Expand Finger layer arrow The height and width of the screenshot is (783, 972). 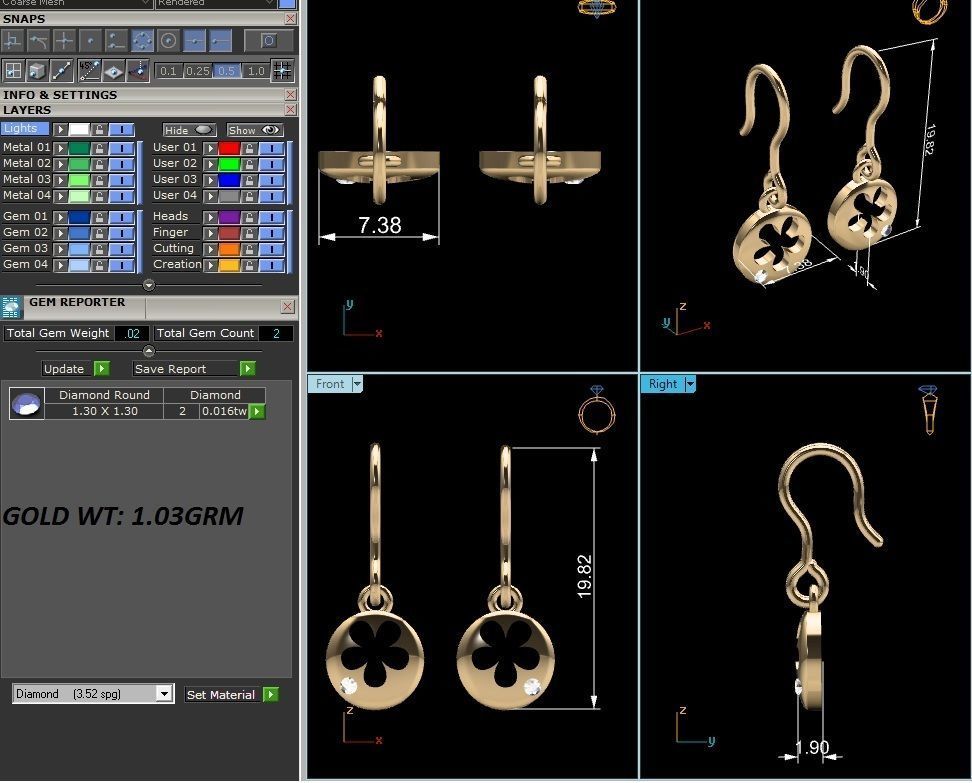coord(210,233)
